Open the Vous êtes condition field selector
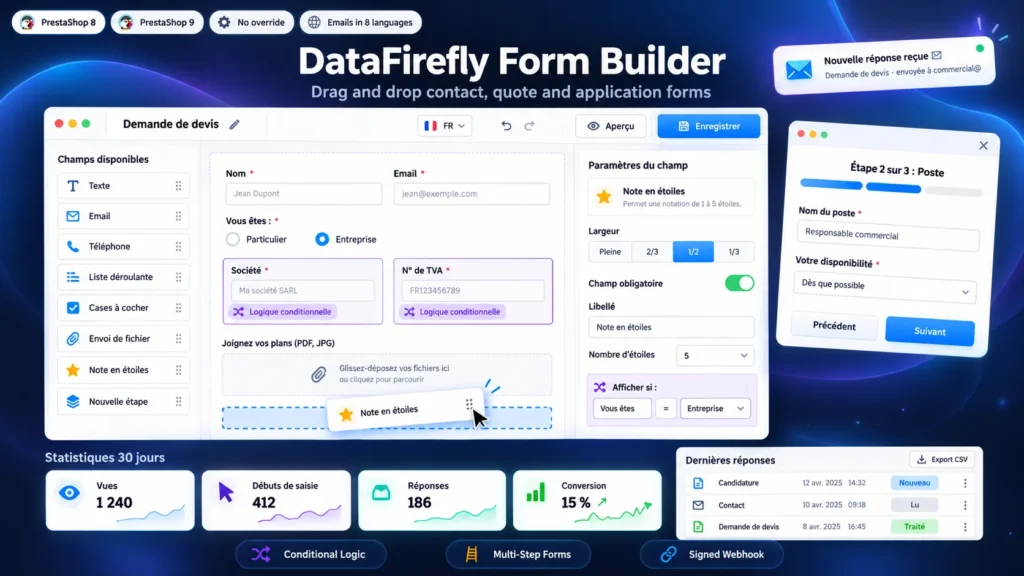Screen dimensions: 1024x576 [x=622, y=408]
